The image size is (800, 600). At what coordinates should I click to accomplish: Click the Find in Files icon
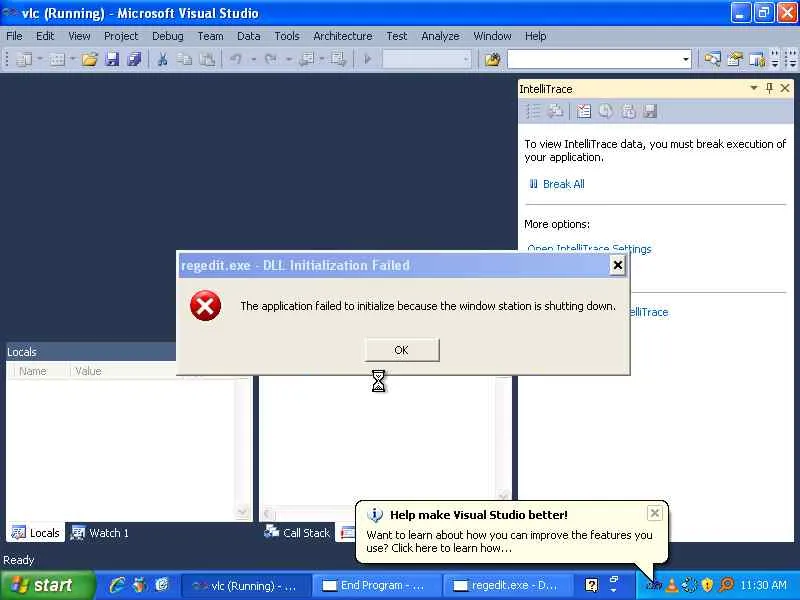(x=492, y=60)
